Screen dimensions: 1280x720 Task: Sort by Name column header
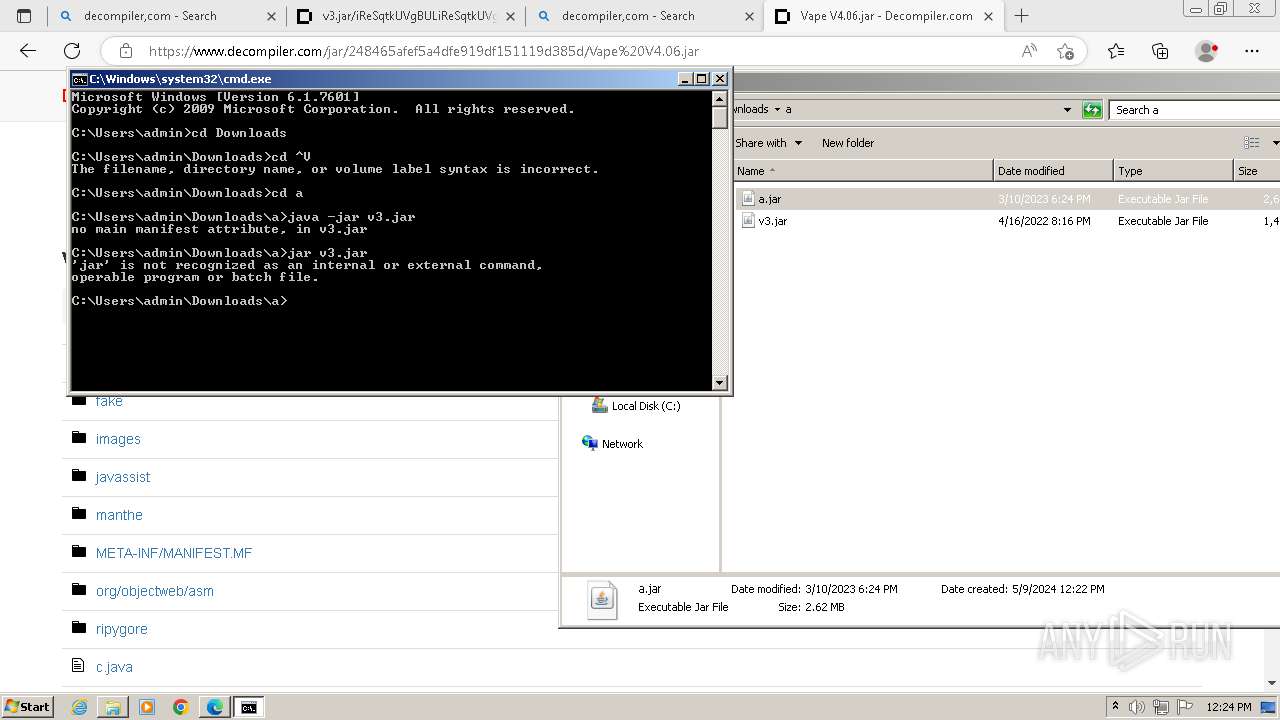863,171
